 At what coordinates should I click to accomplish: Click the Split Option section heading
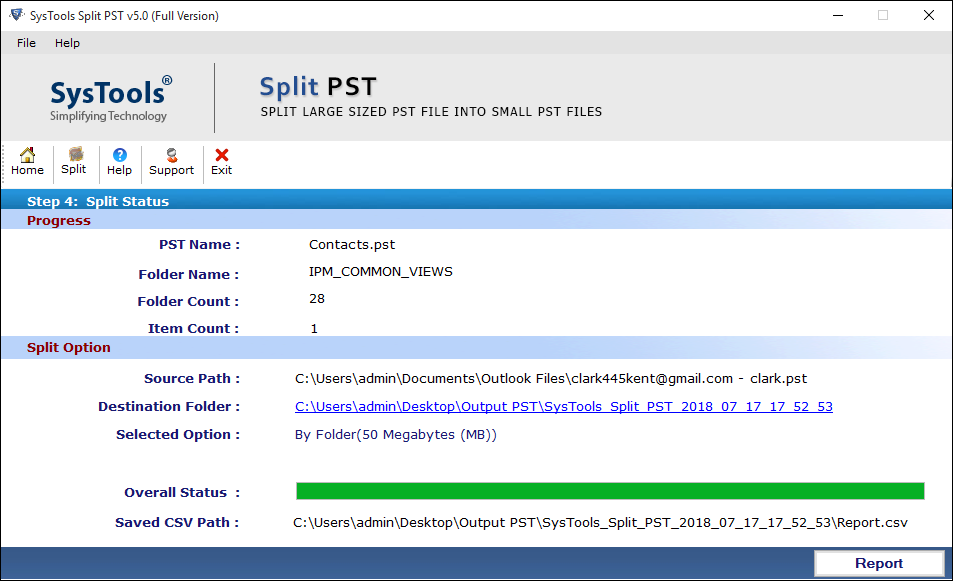69,348
